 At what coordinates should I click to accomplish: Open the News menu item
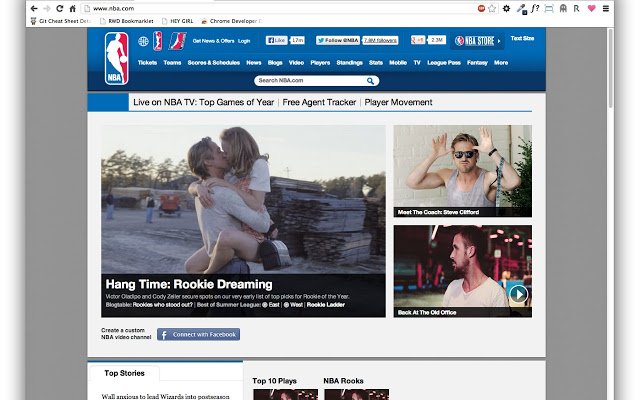tap(253, 63)
